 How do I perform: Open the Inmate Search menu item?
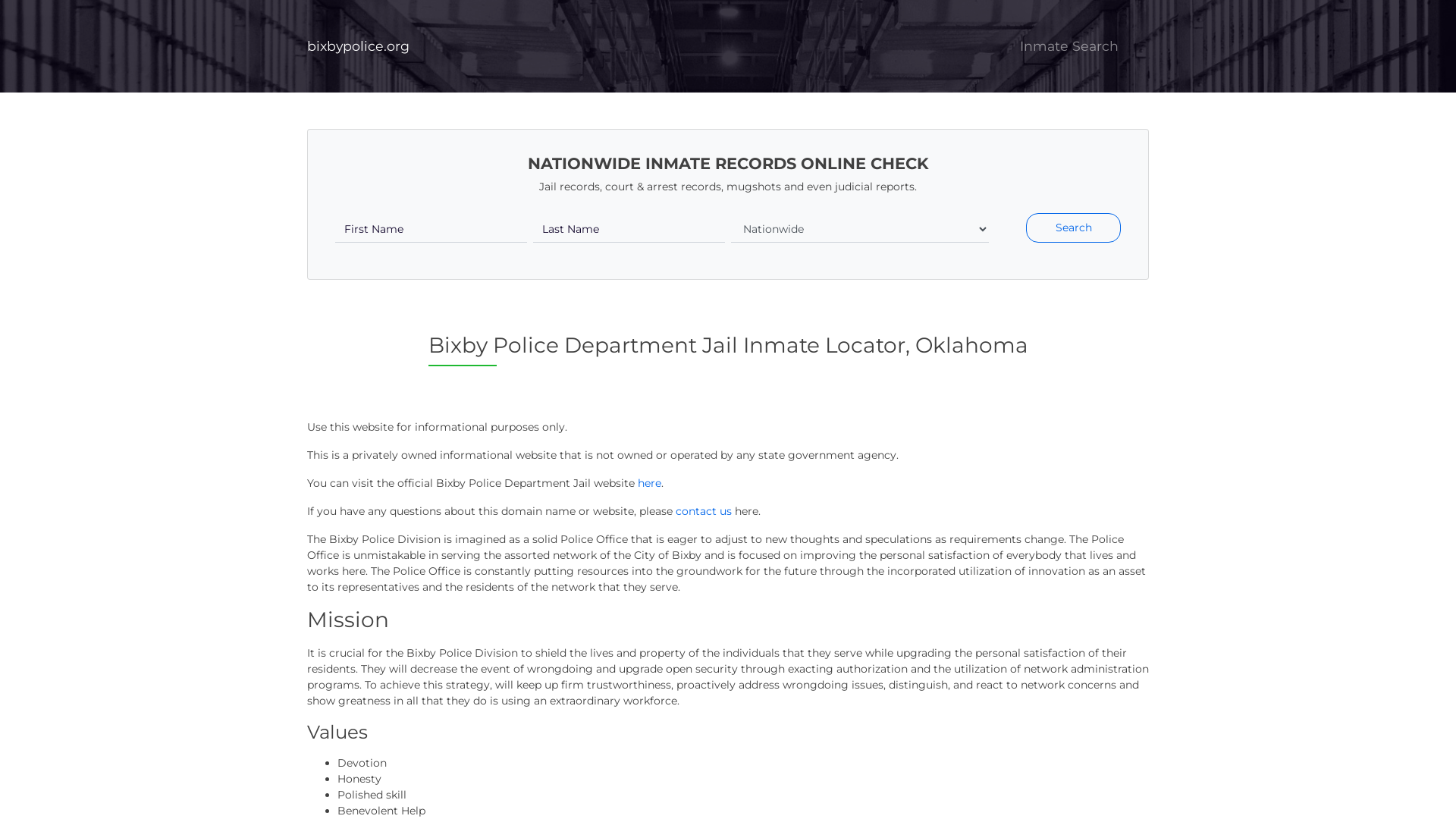coord(1068,46)
